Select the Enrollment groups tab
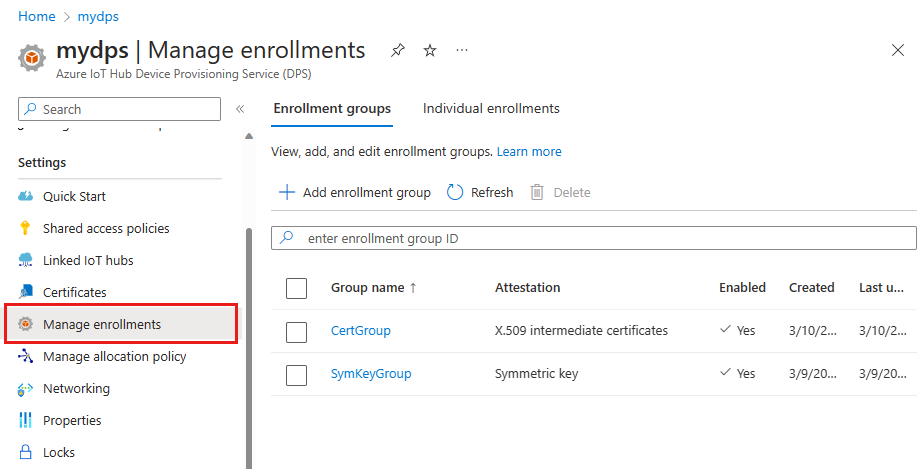This screenshot has width=924, height=469. [x=332, y=108]
